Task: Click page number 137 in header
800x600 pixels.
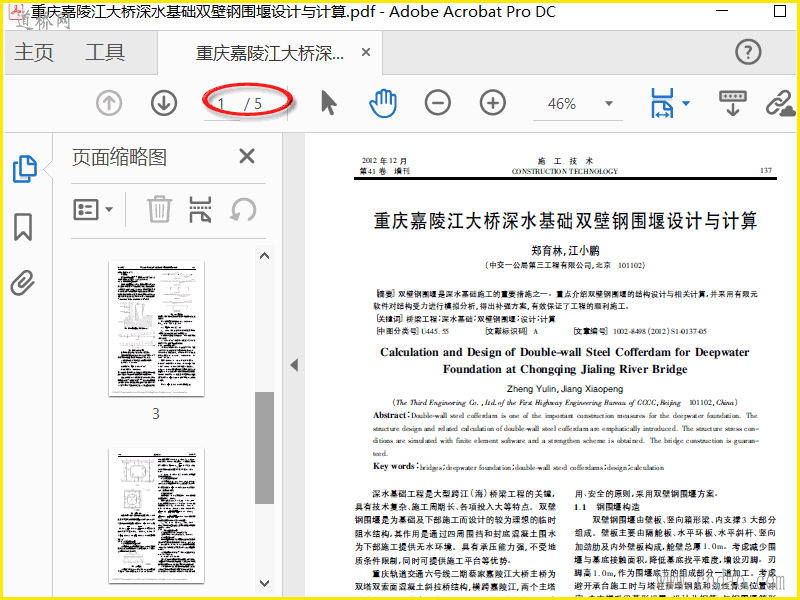Action: (x=766, y=170)
